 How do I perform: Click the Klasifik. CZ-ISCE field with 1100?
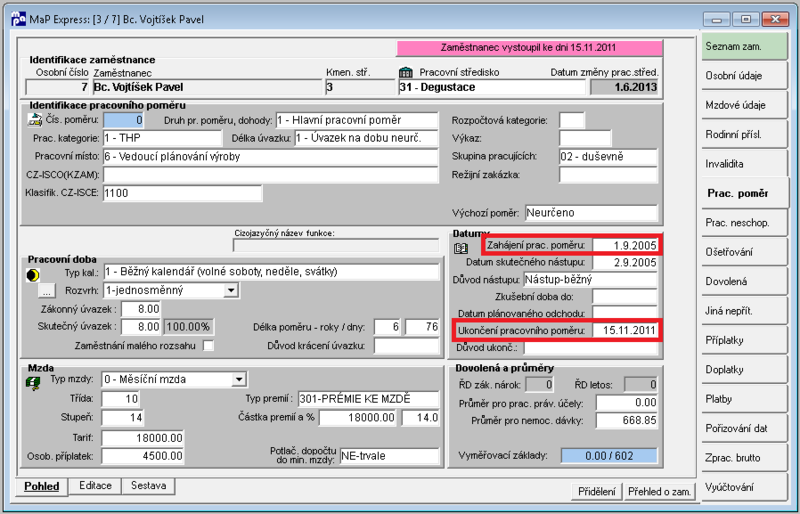click(x=182, y=193)
